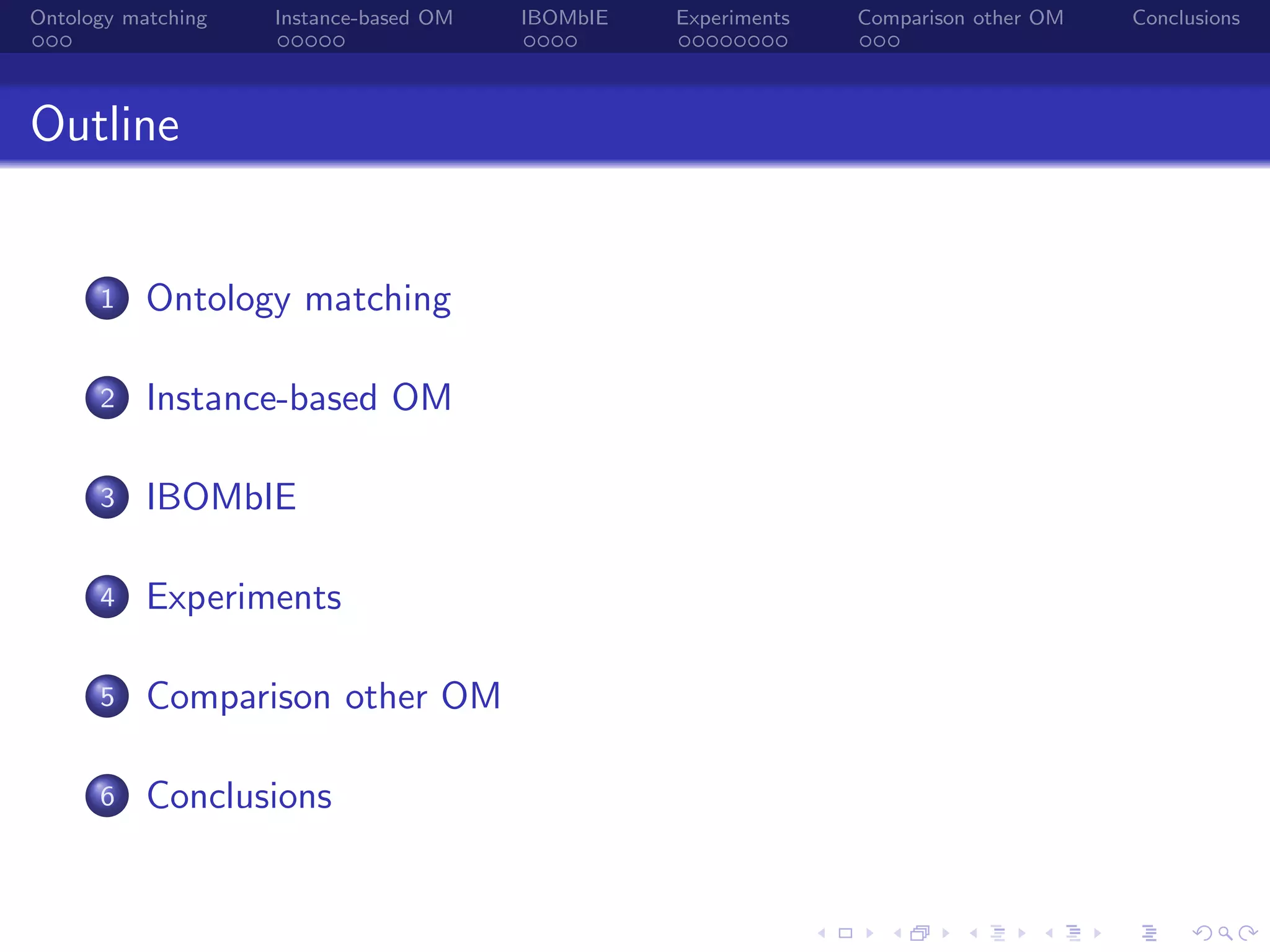1270x952 pixels.
Task: Click the go back undo-arrow icon
Action: [x=1202, y=933]
